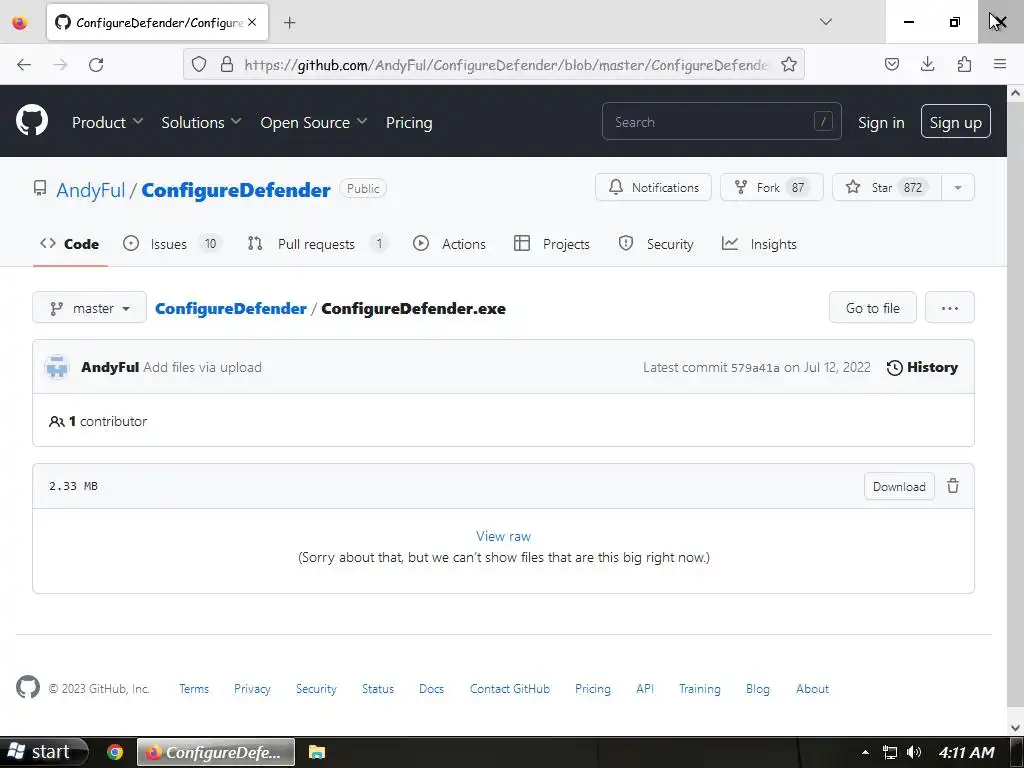Download the ConfigureDefender.exe file
The width and height of the screenshot is (1024, 768).
point(899,487)
